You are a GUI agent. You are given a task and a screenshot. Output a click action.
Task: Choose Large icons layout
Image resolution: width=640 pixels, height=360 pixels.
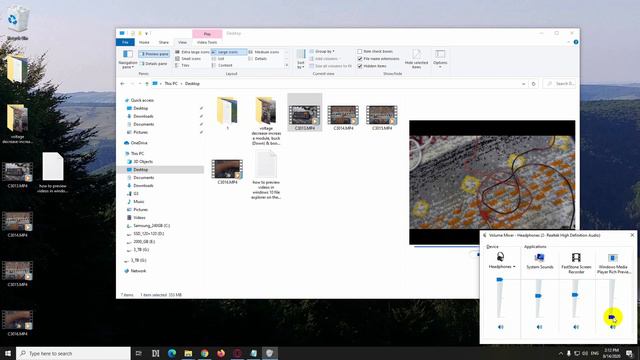tap(229, 52)
